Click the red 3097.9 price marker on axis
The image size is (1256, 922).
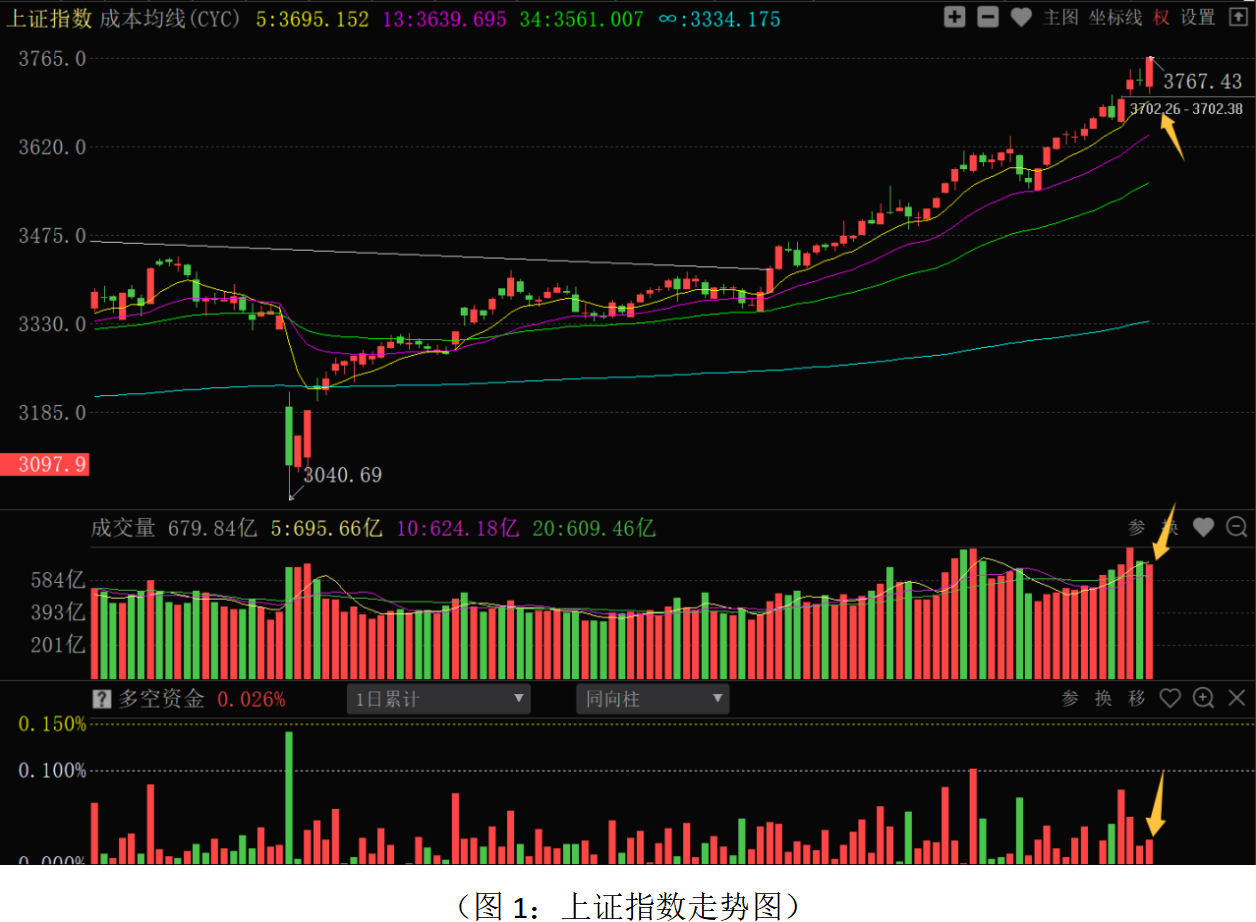click(45, 465)
